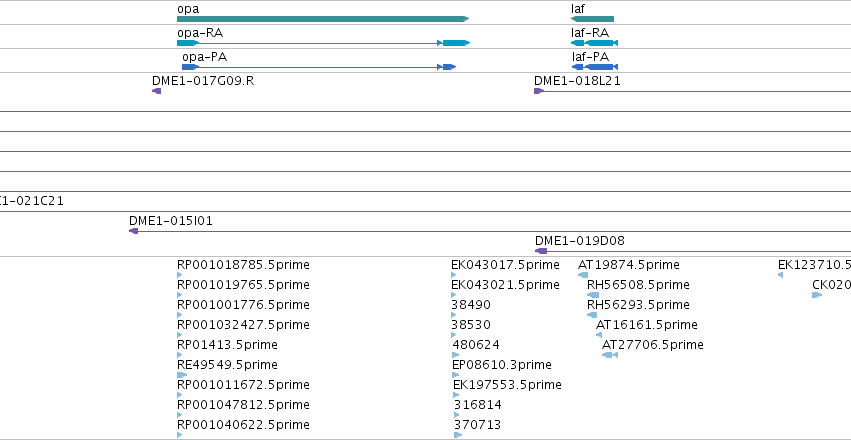Viewport: 851px width, 440px height.
Task: Select the opa-RA transcript feature
Action: coord(323,43)
